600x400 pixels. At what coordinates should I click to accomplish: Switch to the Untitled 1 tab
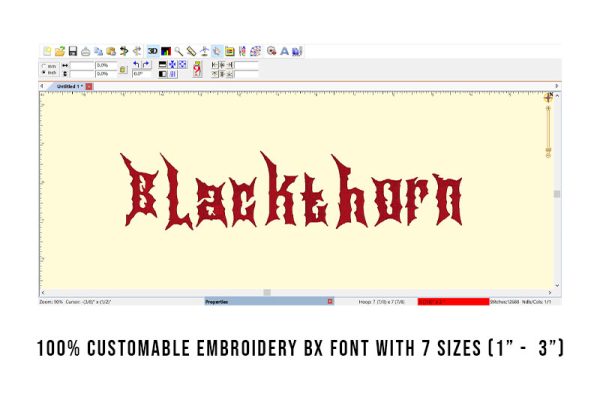tap(69, 87)
